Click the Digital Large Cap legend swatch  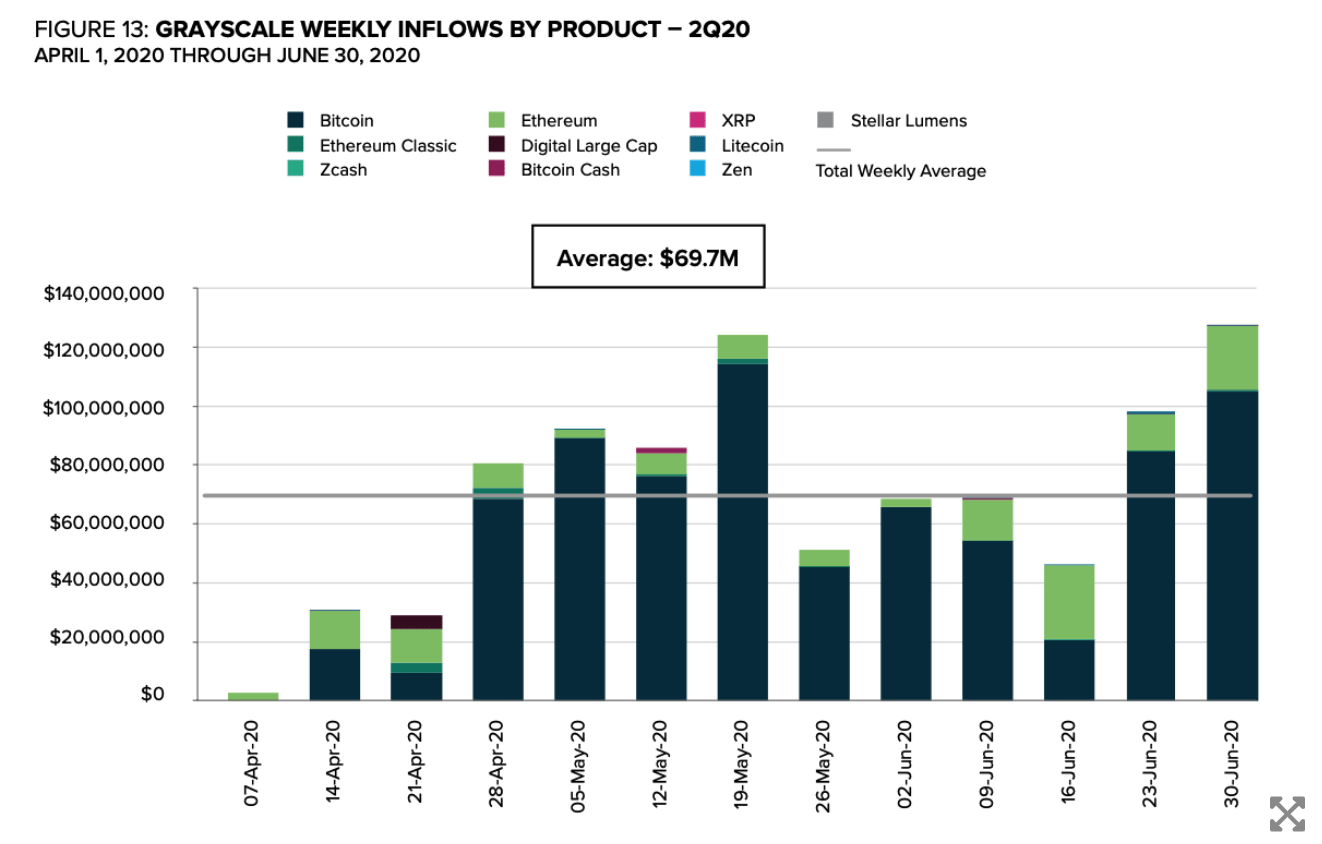[x=495, y=145]
